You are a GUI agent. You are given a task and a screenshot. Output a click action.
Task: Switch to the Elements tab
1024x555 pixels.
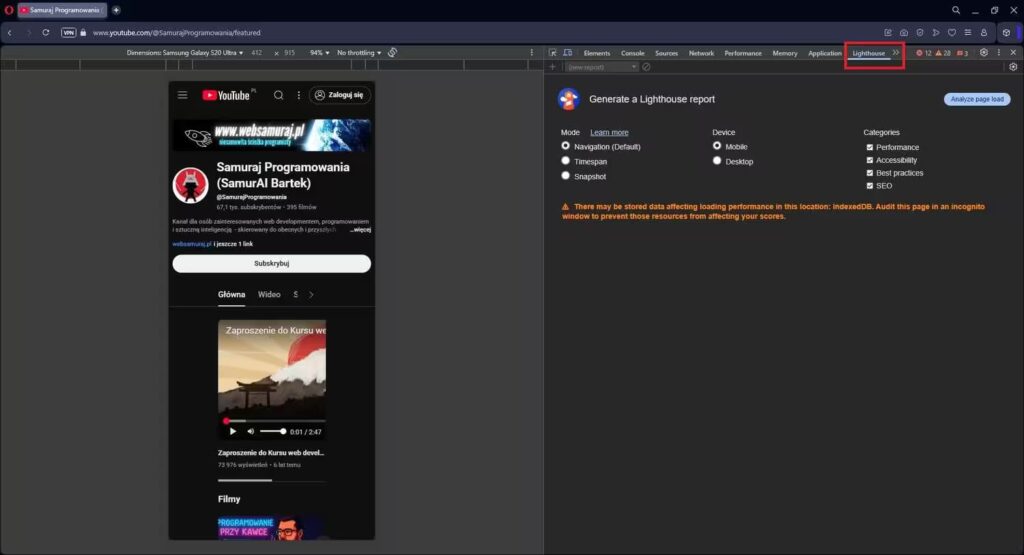597,54
